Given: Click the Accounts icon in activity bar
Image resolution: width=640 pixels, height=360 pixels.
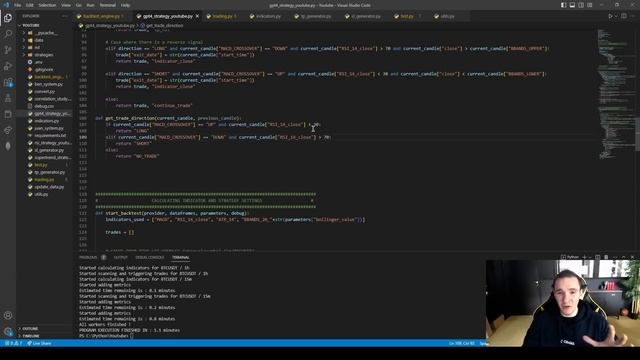Looking at the screenshot, I should (x=8, y=315).
